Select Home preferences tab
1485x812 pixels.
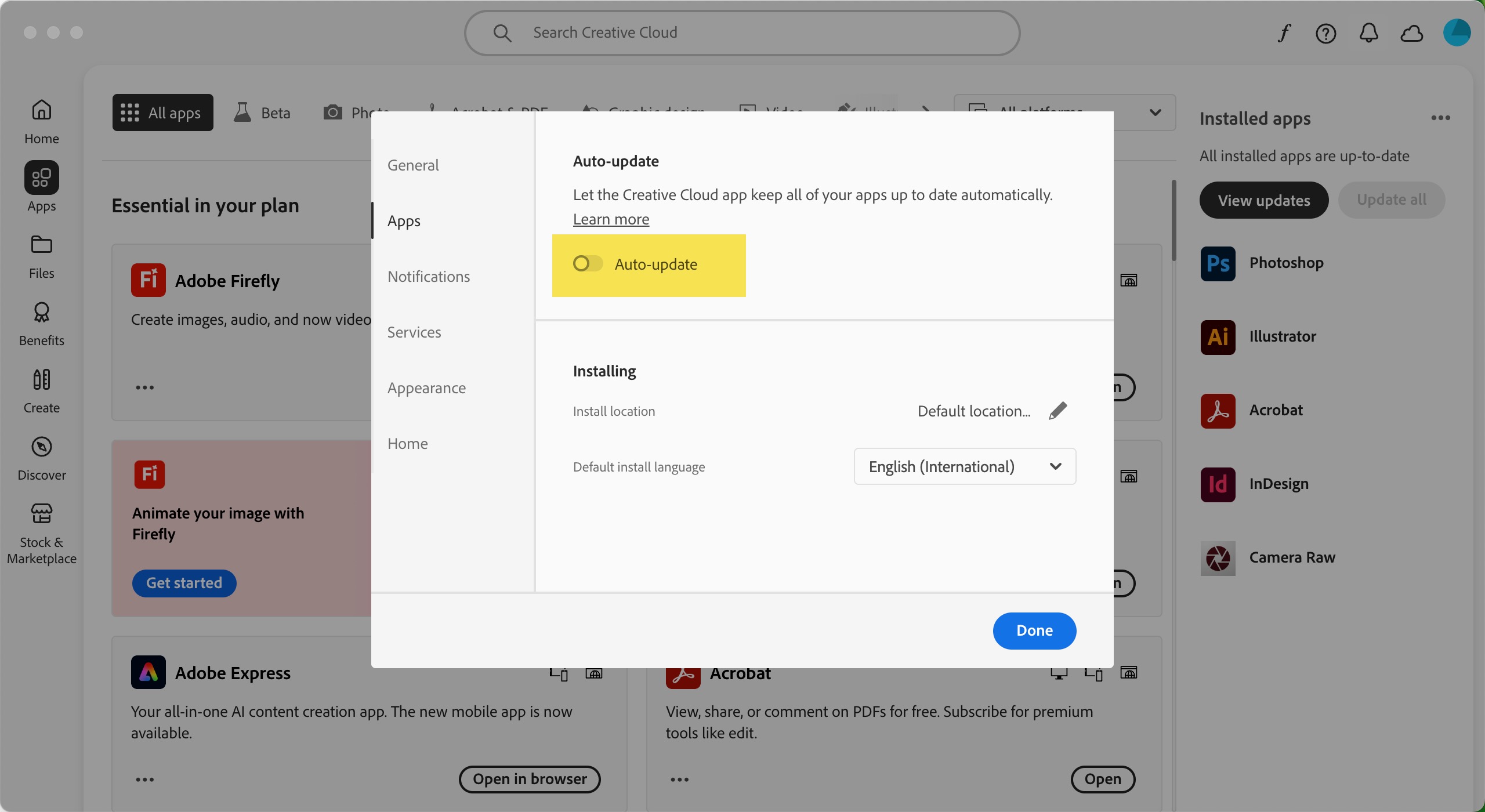408,444
